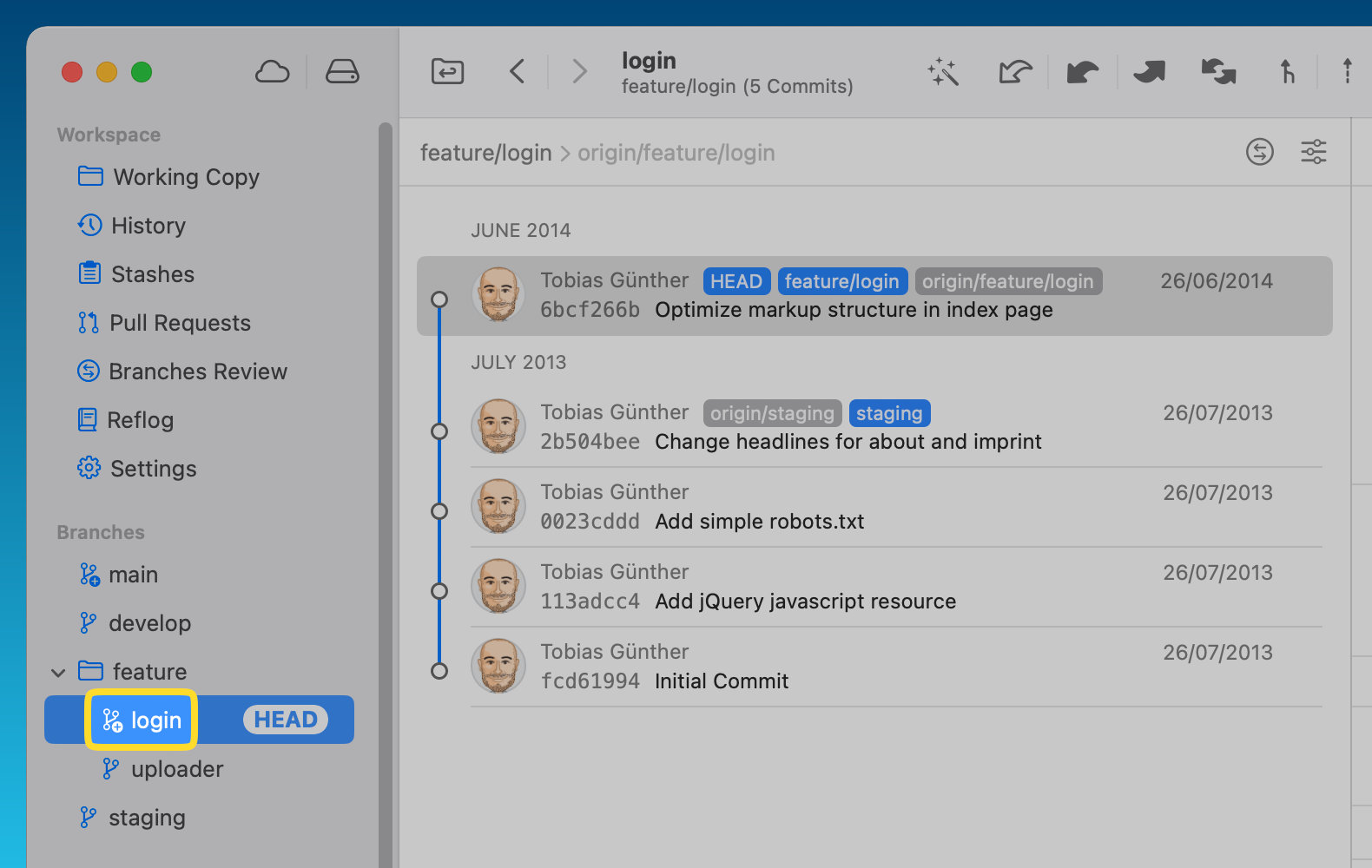Click the Push arrow icon
This screenshot has height=868, width=1372.
(1150, 72)
